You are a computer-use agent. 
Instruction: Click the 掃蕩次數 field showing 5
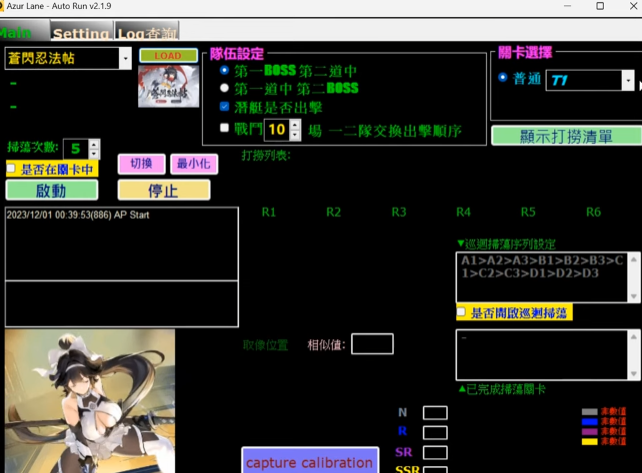76,149
